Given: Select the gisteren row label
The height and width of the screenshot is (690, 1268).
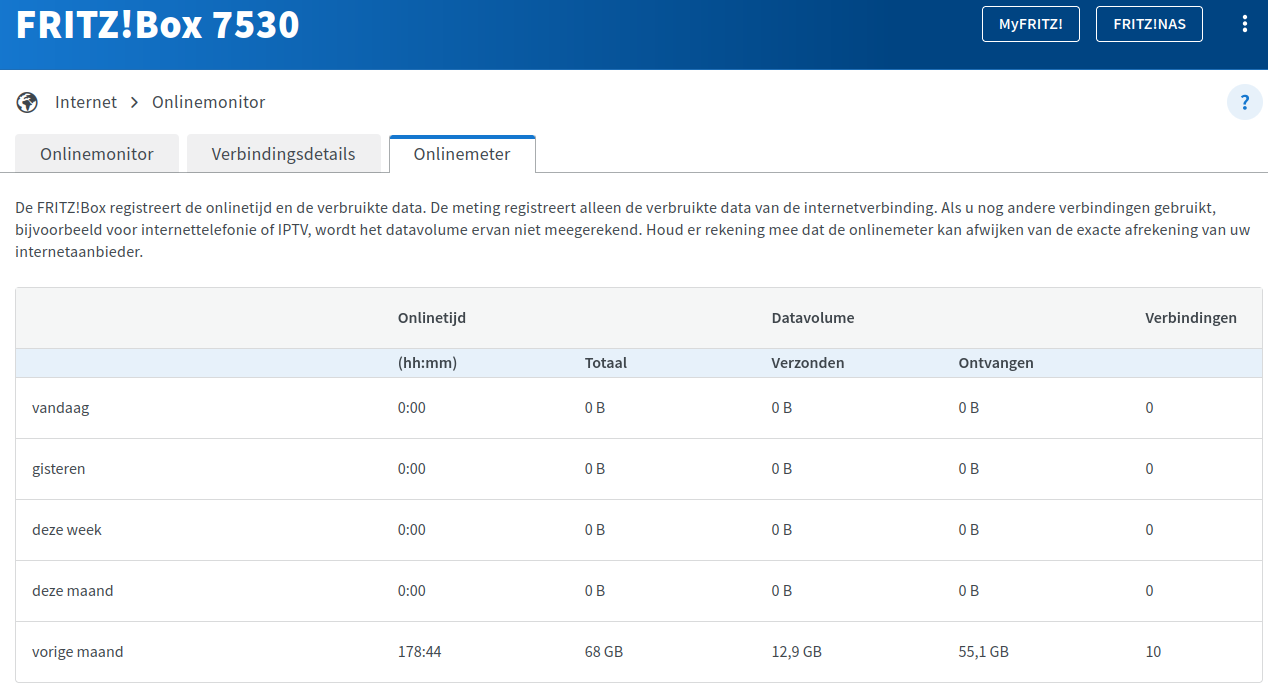Looking at the screenshot, I should coord(58,469).
